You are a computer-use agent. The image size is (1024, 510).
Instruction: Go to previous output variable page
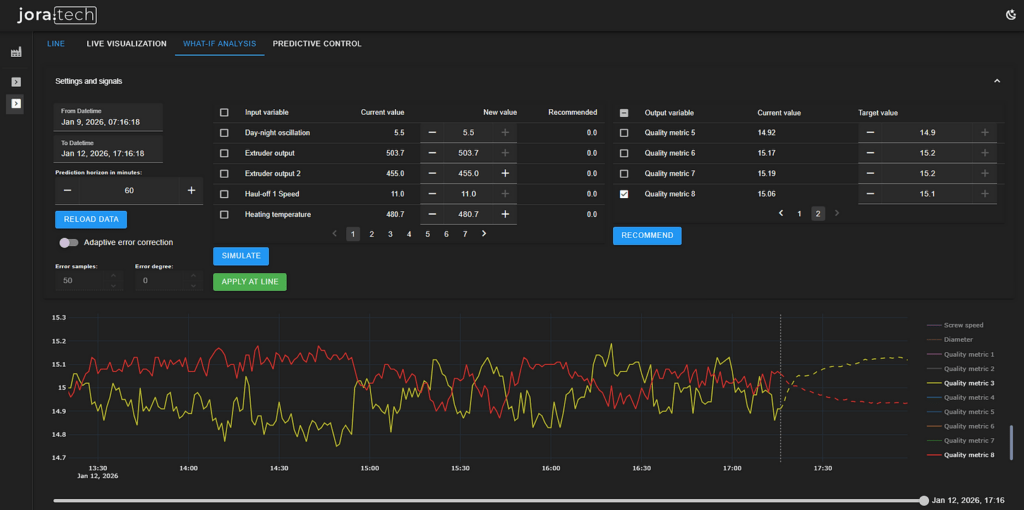point(780,214)
